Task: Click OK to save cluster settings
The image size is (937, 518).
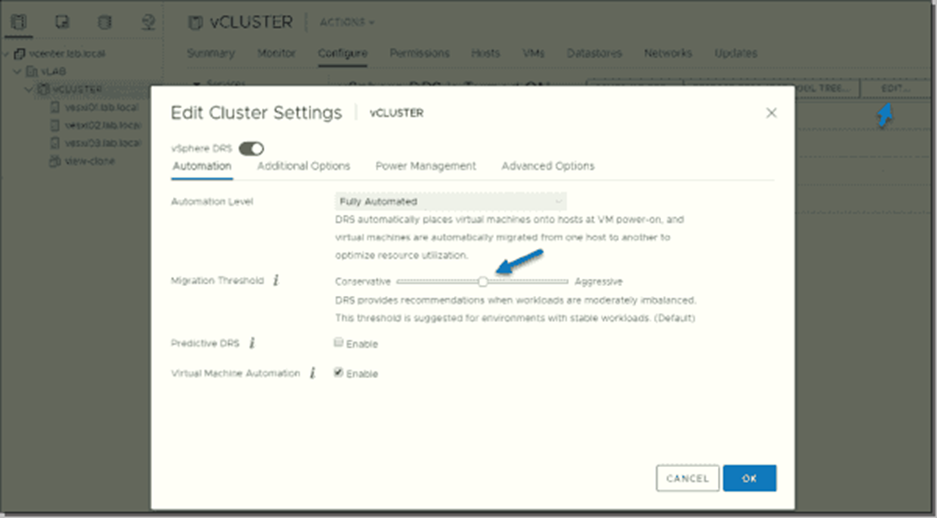Action: pyautogui.click(x=749, y=479)
